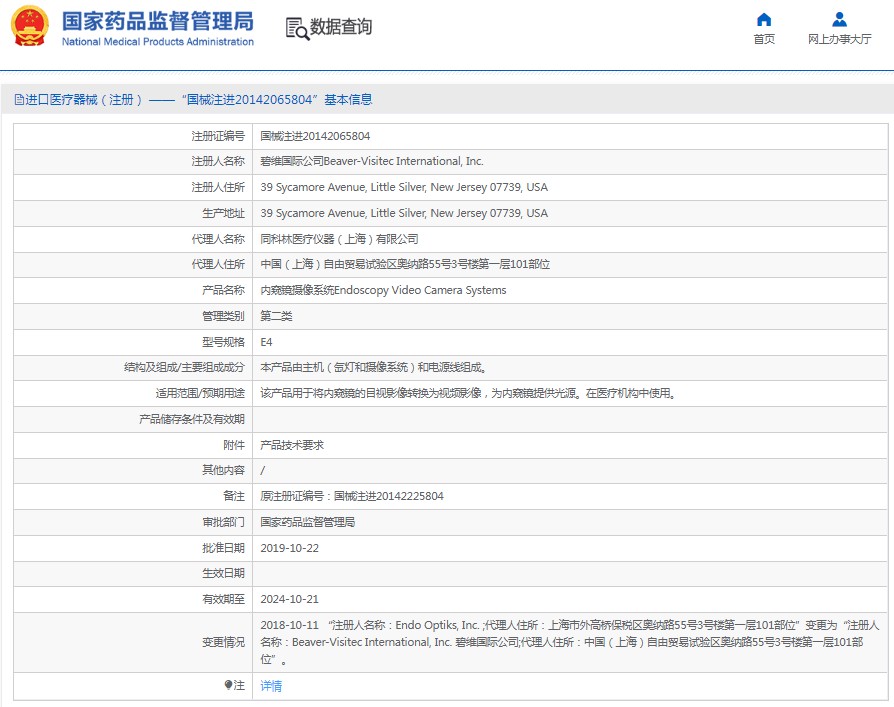Viewport: 894px width, 707px height.
Task: Click the lightbulb icon beside 注
Action: click(228, 685)
